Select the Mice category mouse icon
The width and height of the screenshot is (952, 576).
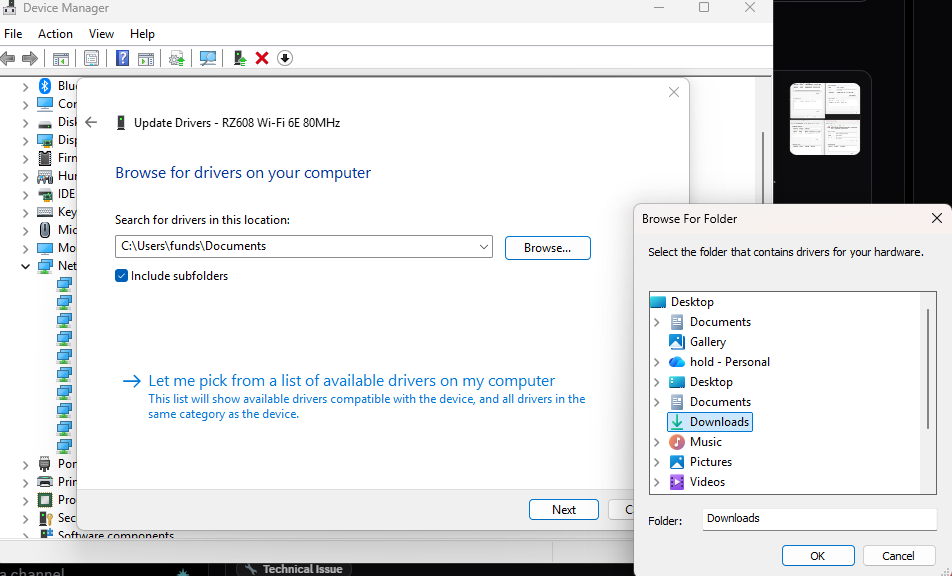pos(45,230)
